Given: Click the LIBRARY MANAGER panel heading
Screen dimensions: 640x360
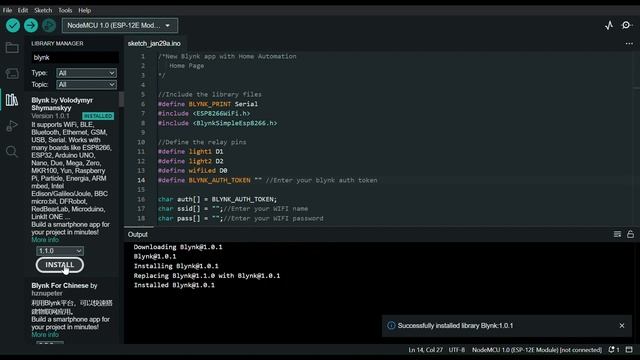Looking at the screenshot, I should tap(57, 43).
